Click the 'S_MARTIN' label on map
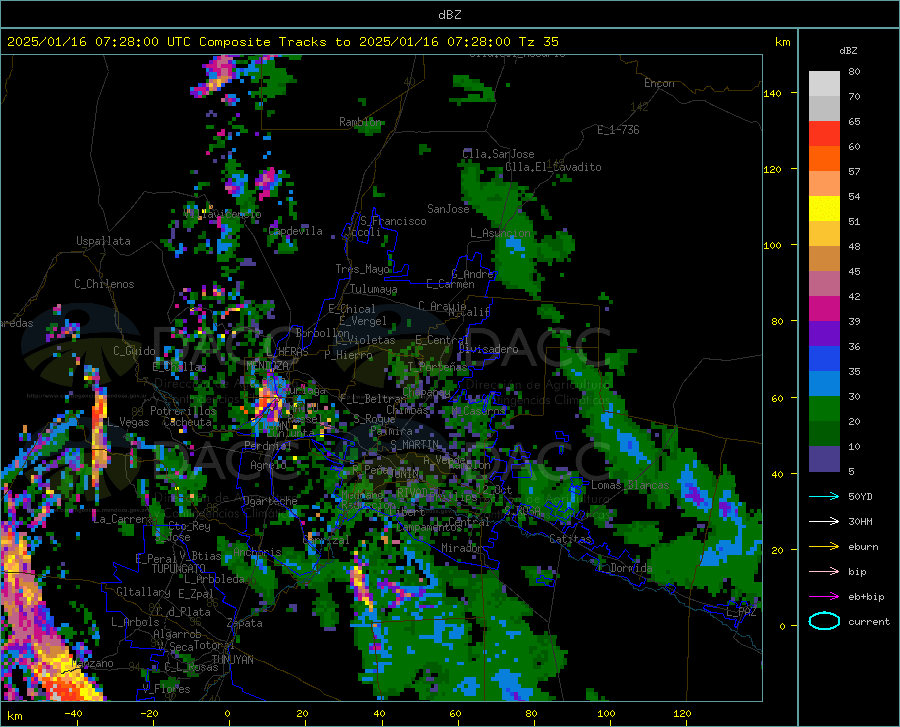This screenshot has height=727, width=900. point(415,444)
